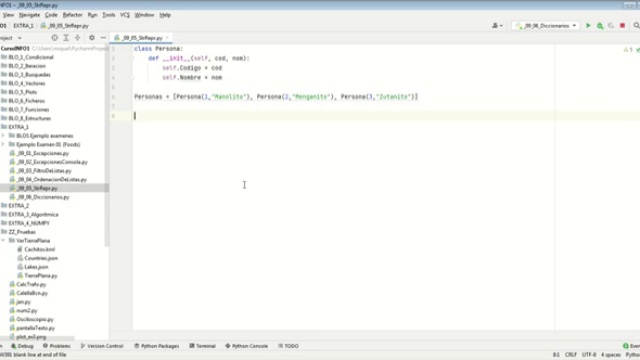
Task: Open the Run menu
Action: point(92,15)
